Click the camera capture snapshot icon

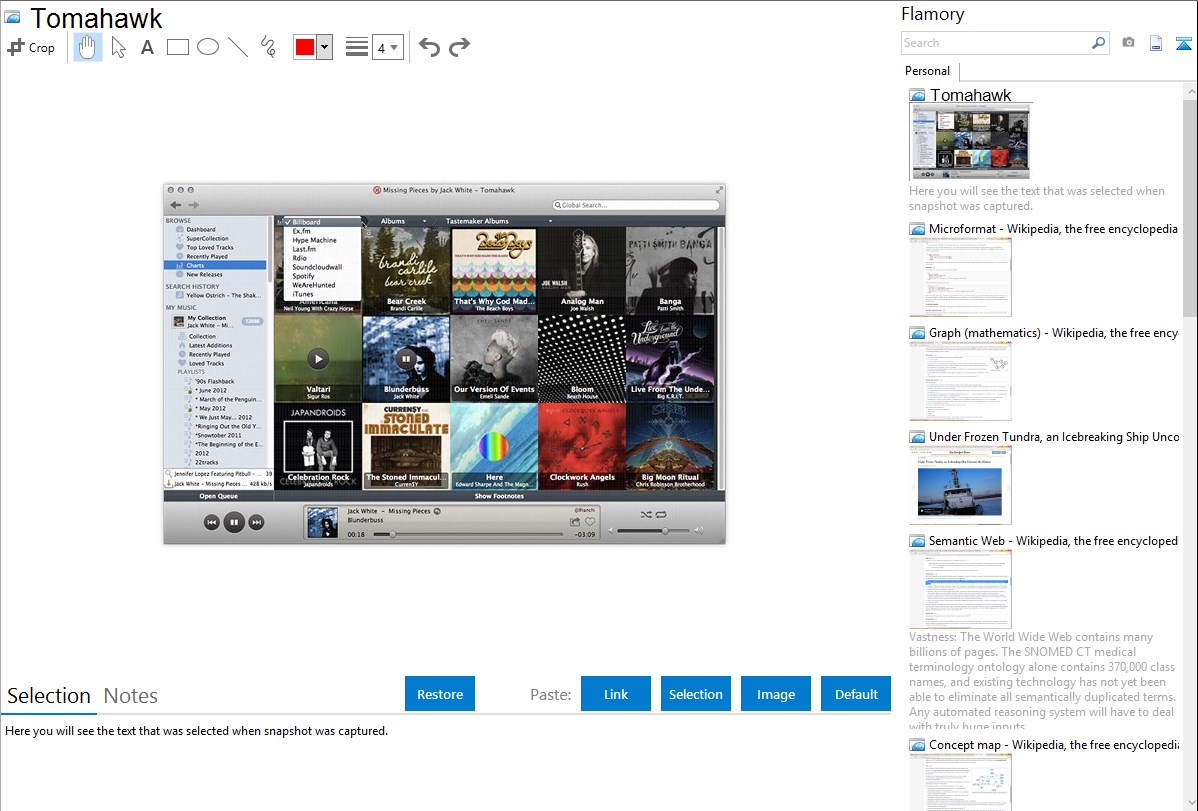tap(1128, 43)
